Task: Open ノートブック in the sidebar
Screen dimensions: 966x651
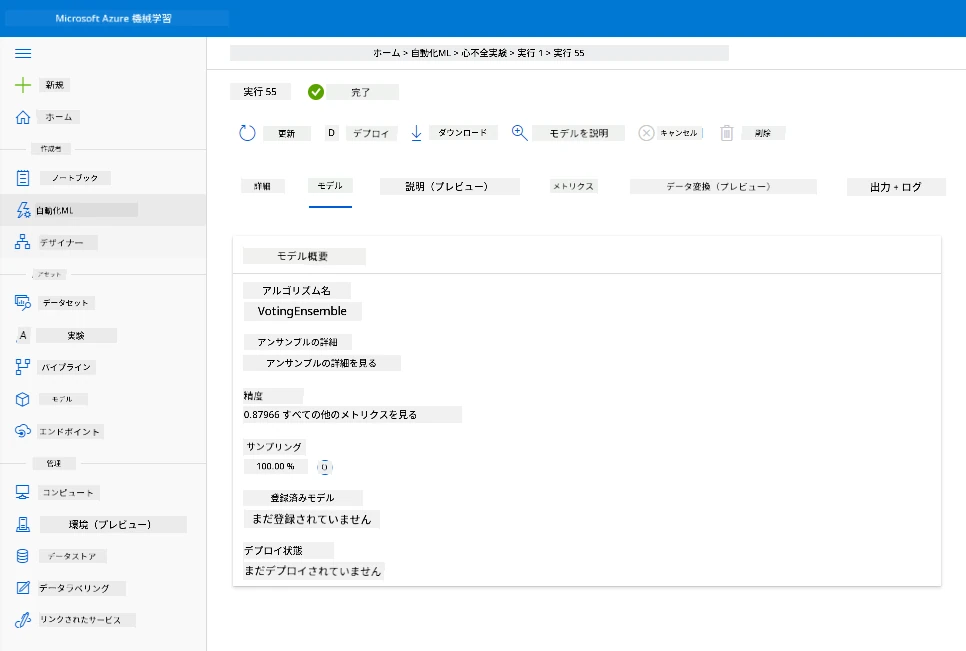Action: (x=75, y=178)
